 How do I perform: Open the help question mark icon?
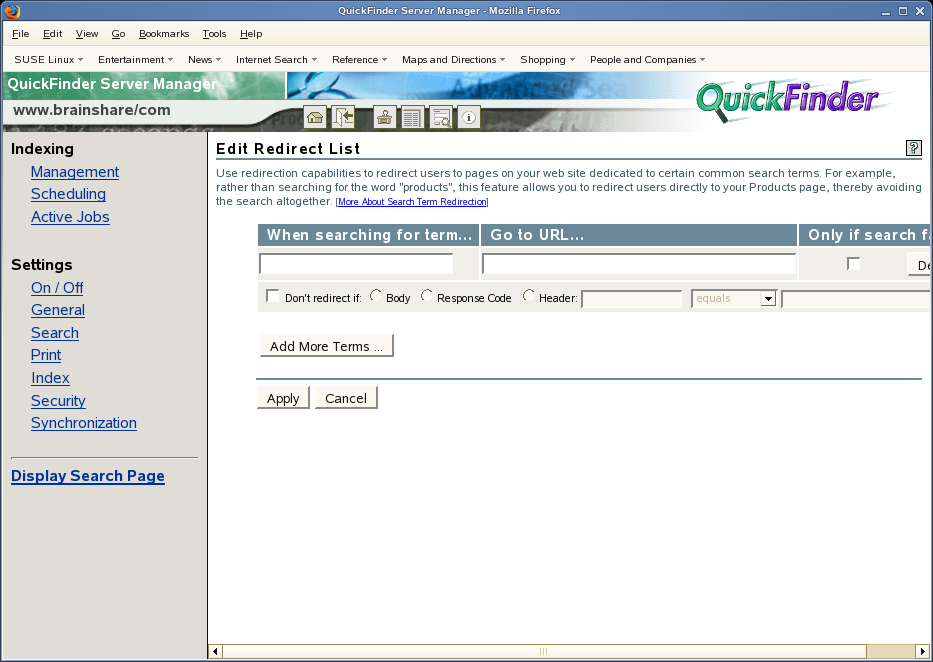click(913, 148)
